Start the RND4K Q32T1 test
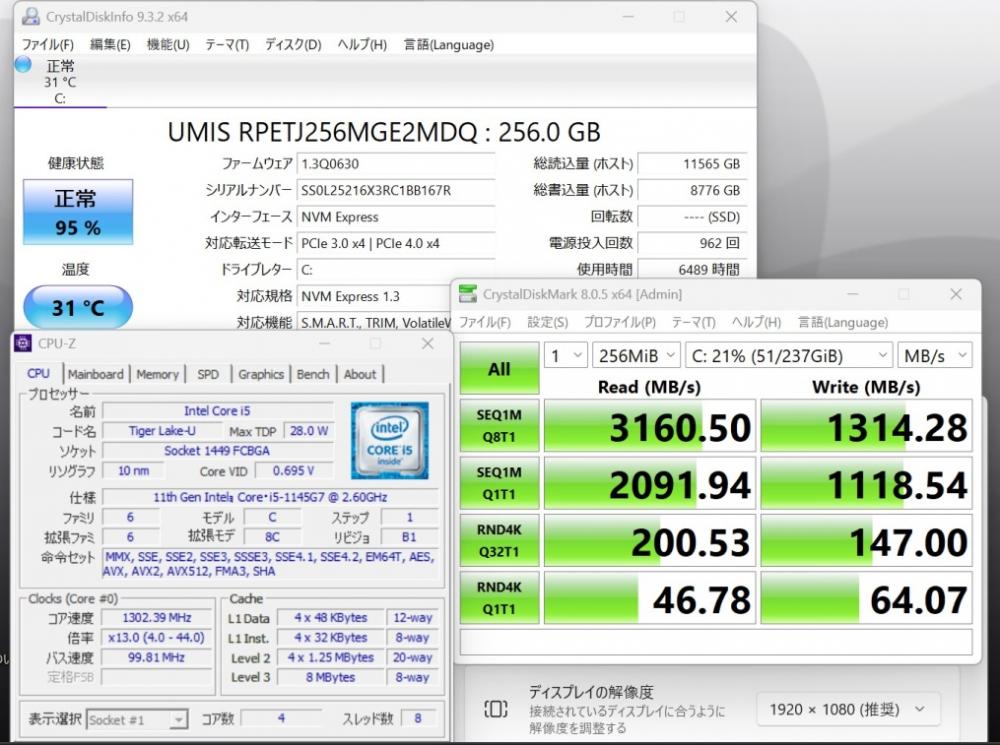Image resolution: width=1000 pixels, height=745 pixels. point(499,540)
